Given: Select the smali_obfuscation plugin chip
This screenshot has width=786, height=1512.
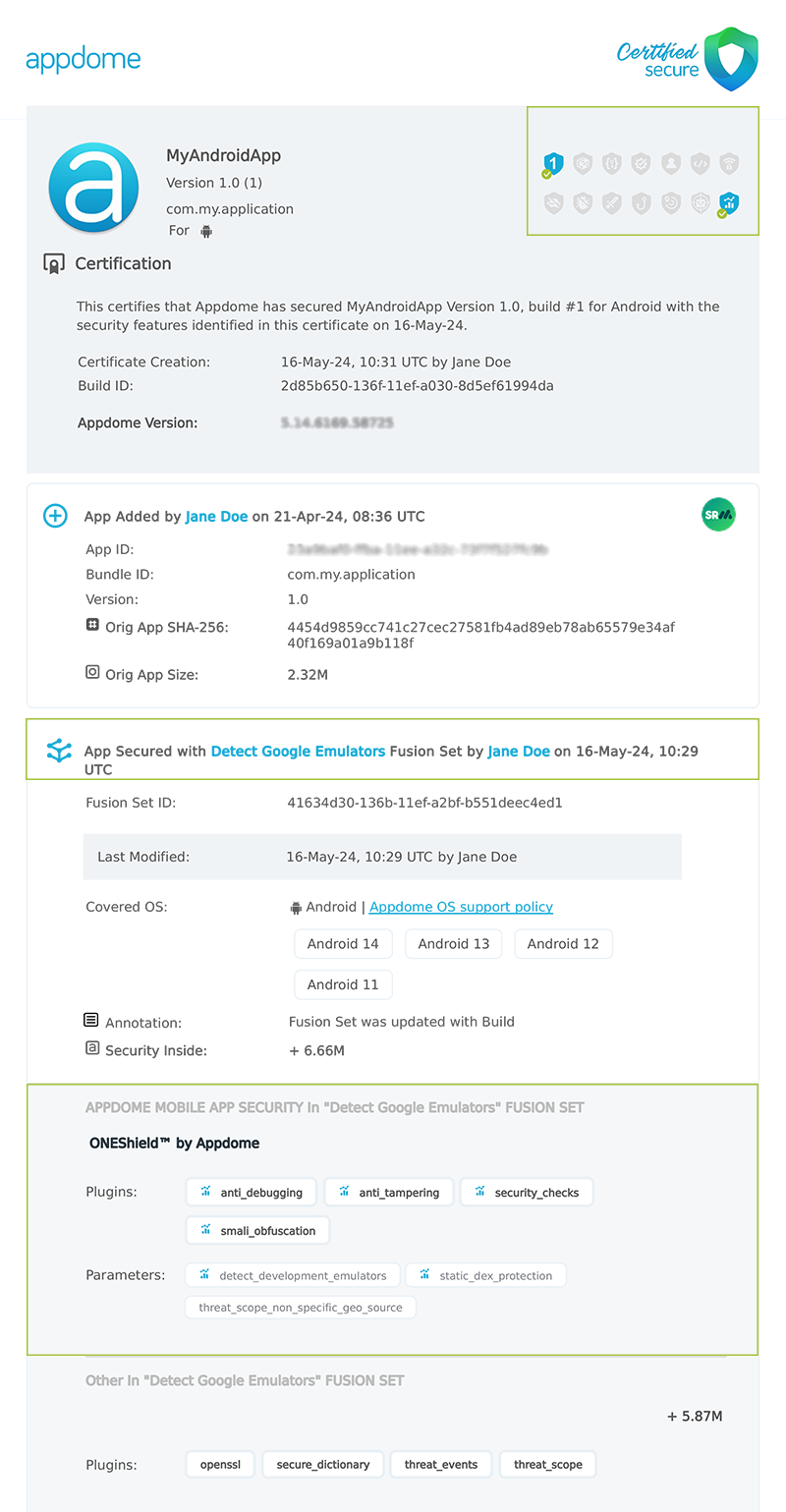Looking at the screenshot, I should (257, 1230).
